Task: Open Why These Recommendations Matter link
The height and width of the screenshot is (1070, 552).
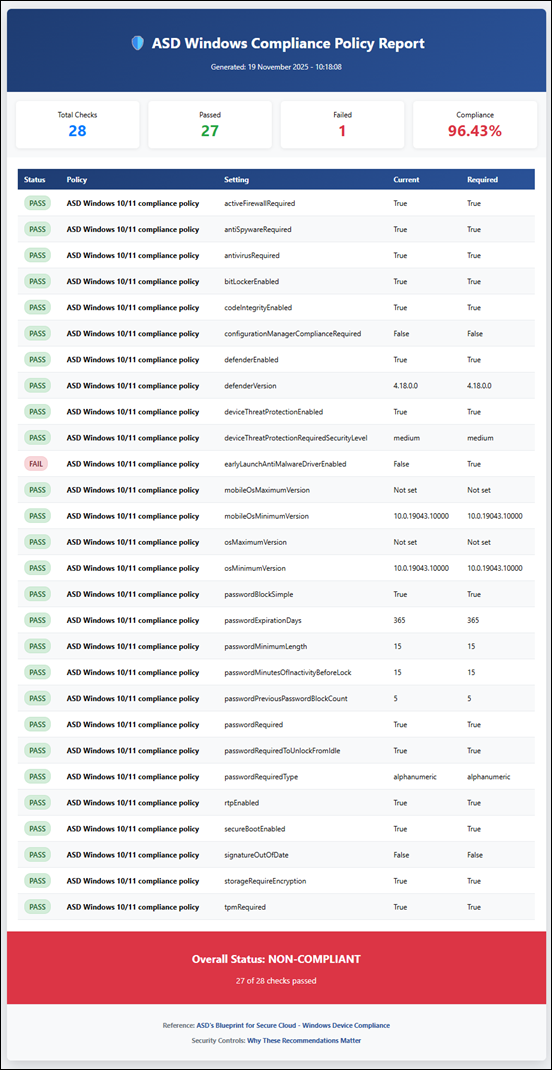Action: click(304, 1041)
